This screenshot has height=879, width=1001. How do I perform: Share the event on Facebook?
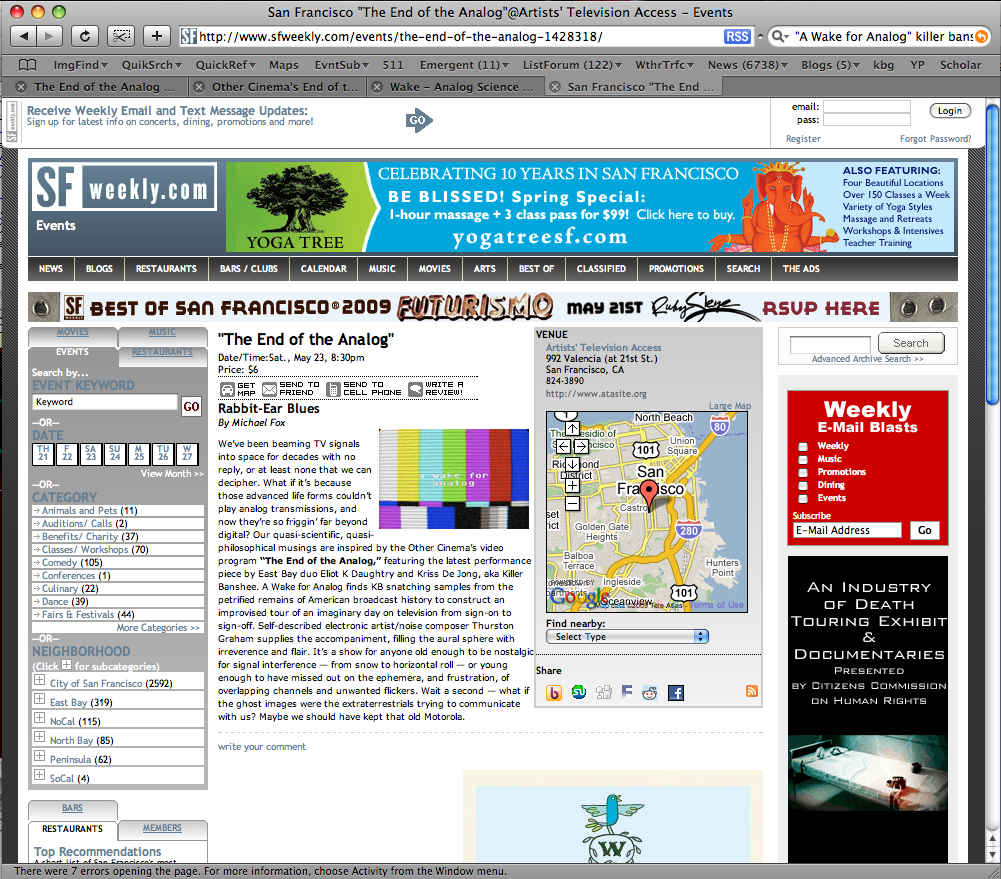pos(675,693)
